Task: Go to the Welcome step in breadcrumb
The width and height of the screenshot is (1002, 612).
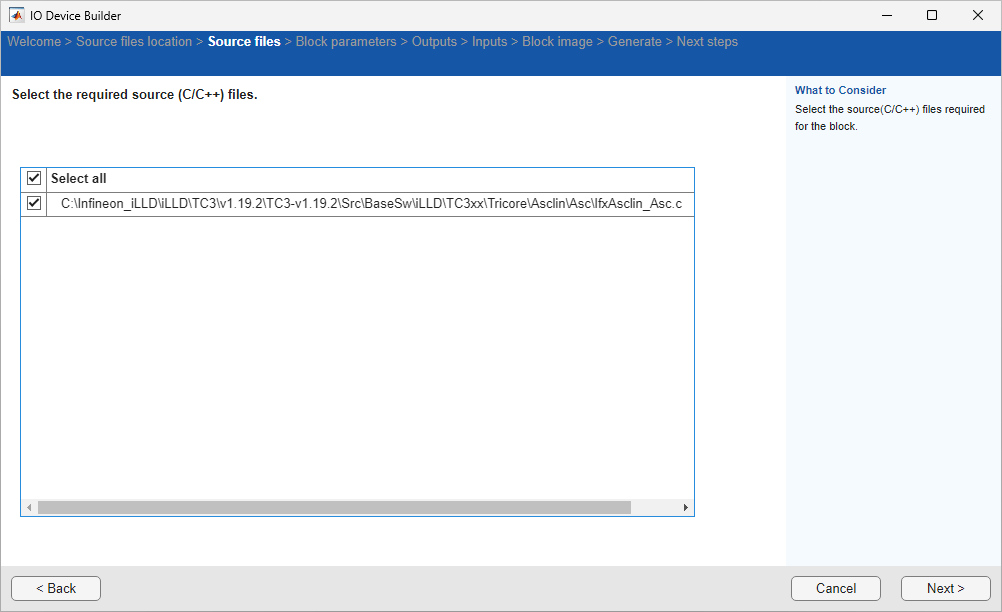Action: coord(34,42)
